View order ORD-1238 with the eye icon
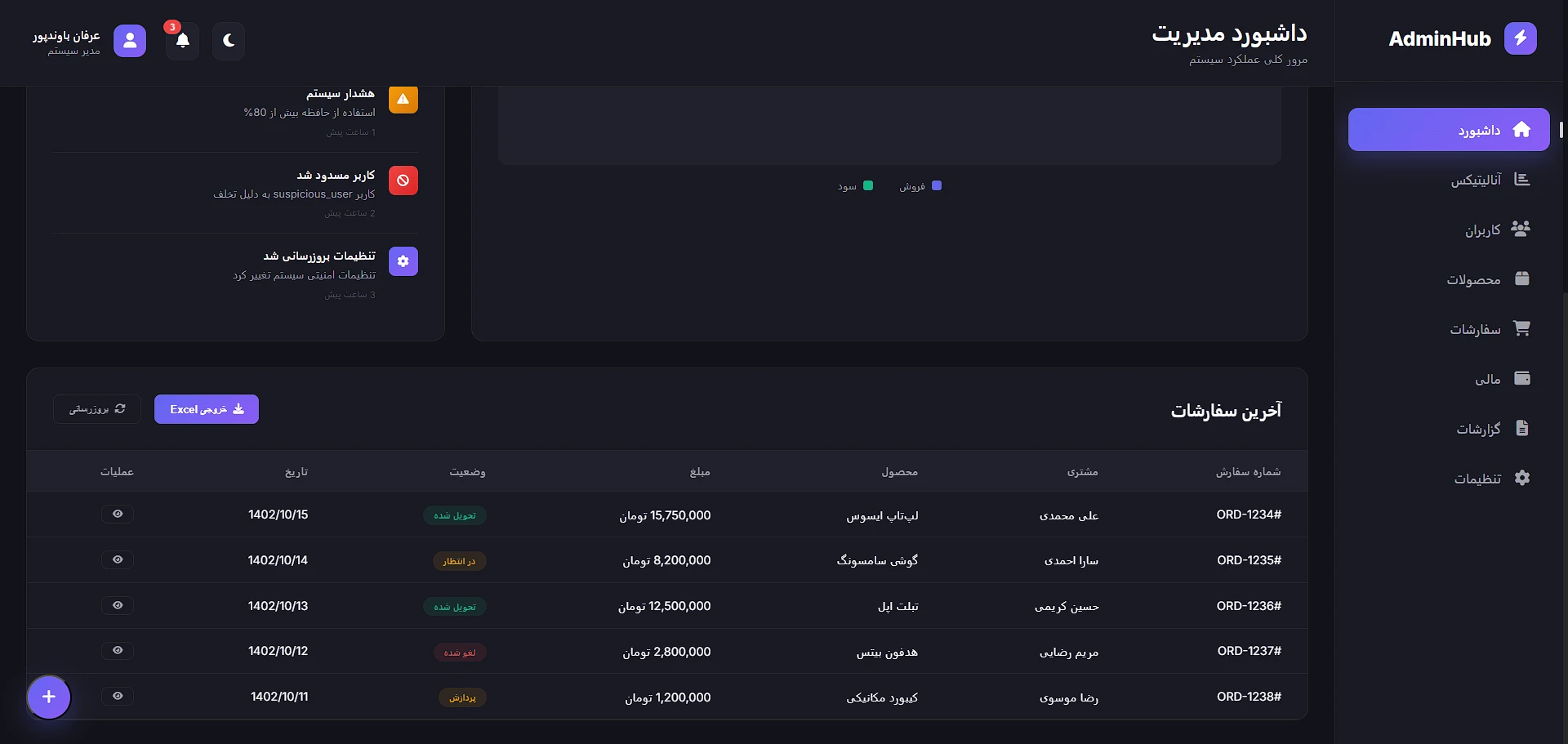Viewport: 1568px width, 744px height. tap(118, 696)
